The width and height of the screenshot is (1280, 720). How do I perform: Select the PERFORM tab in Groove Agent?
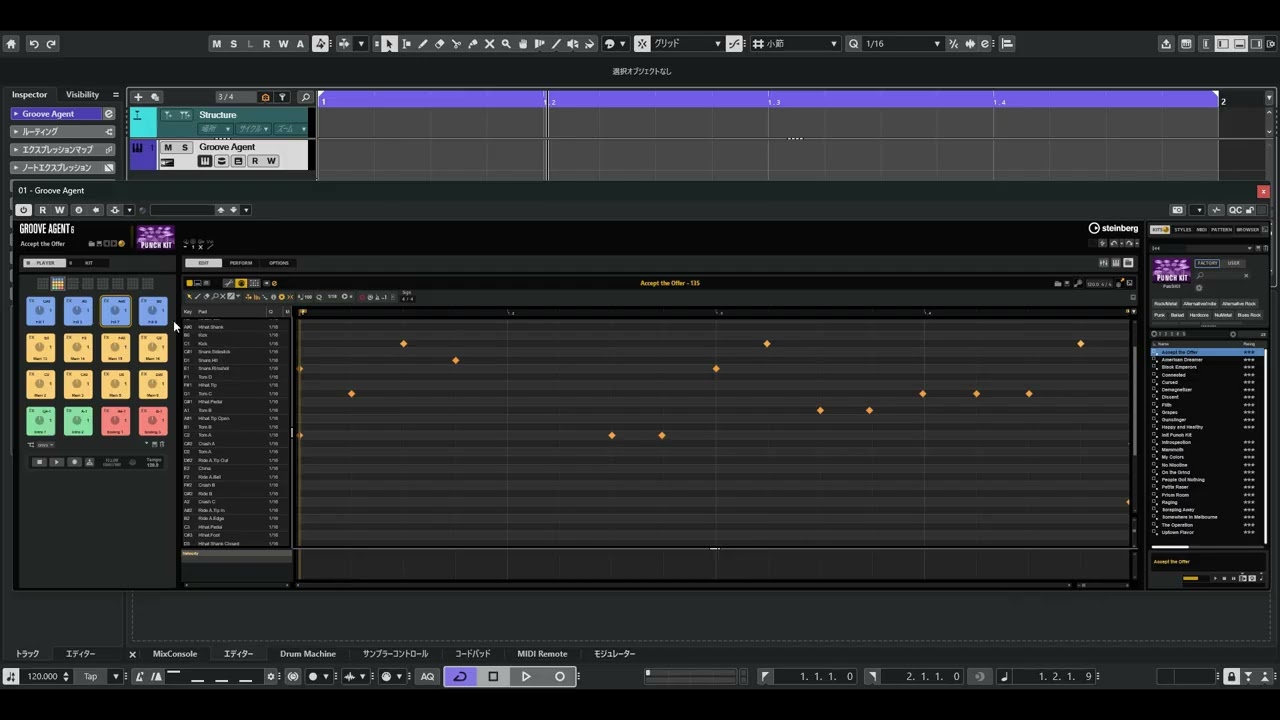pos(241,263)
